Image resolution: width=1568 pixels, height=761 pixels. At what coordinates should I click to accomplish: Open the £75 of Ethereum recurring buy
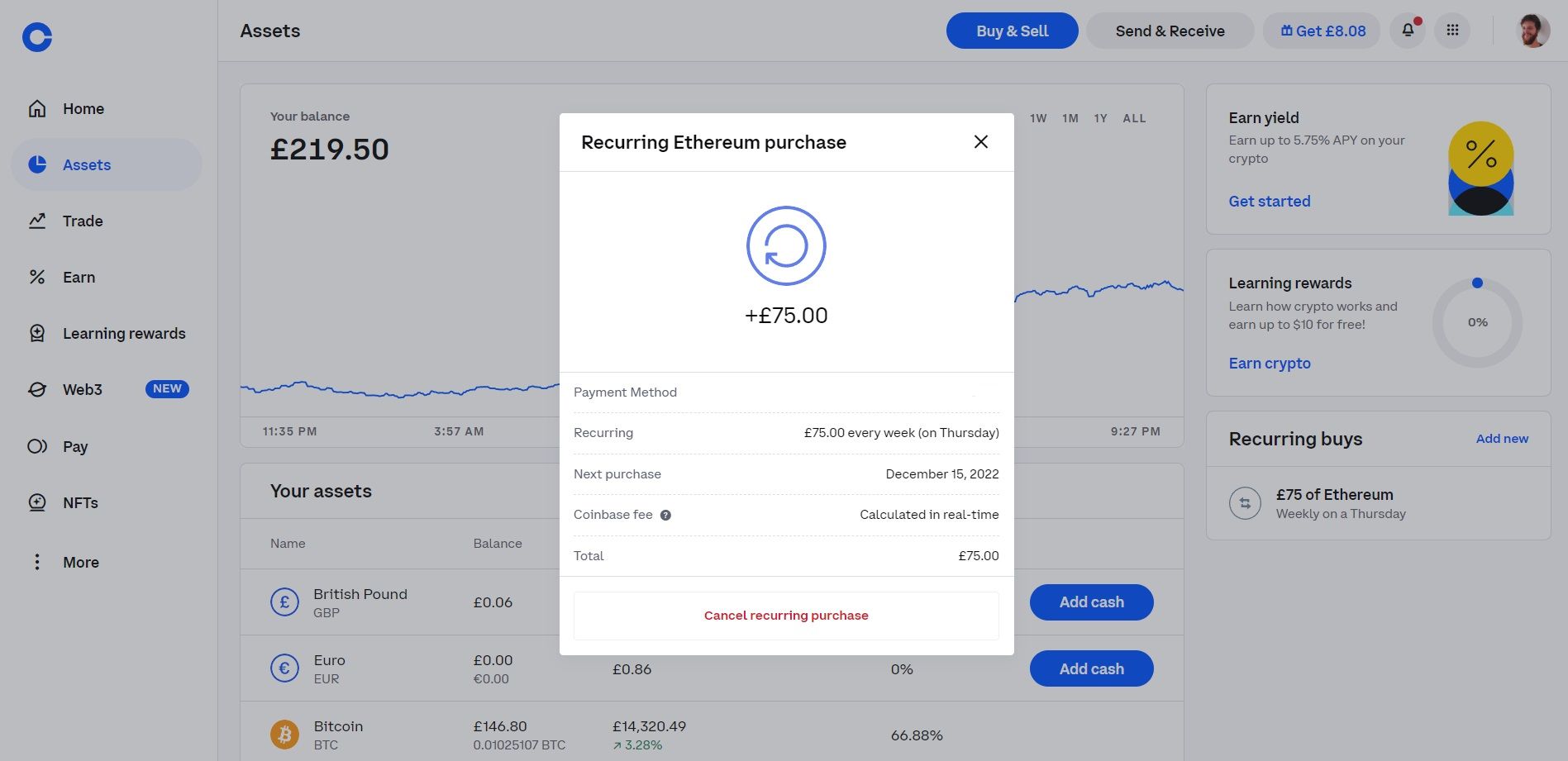coord(1378,503)
